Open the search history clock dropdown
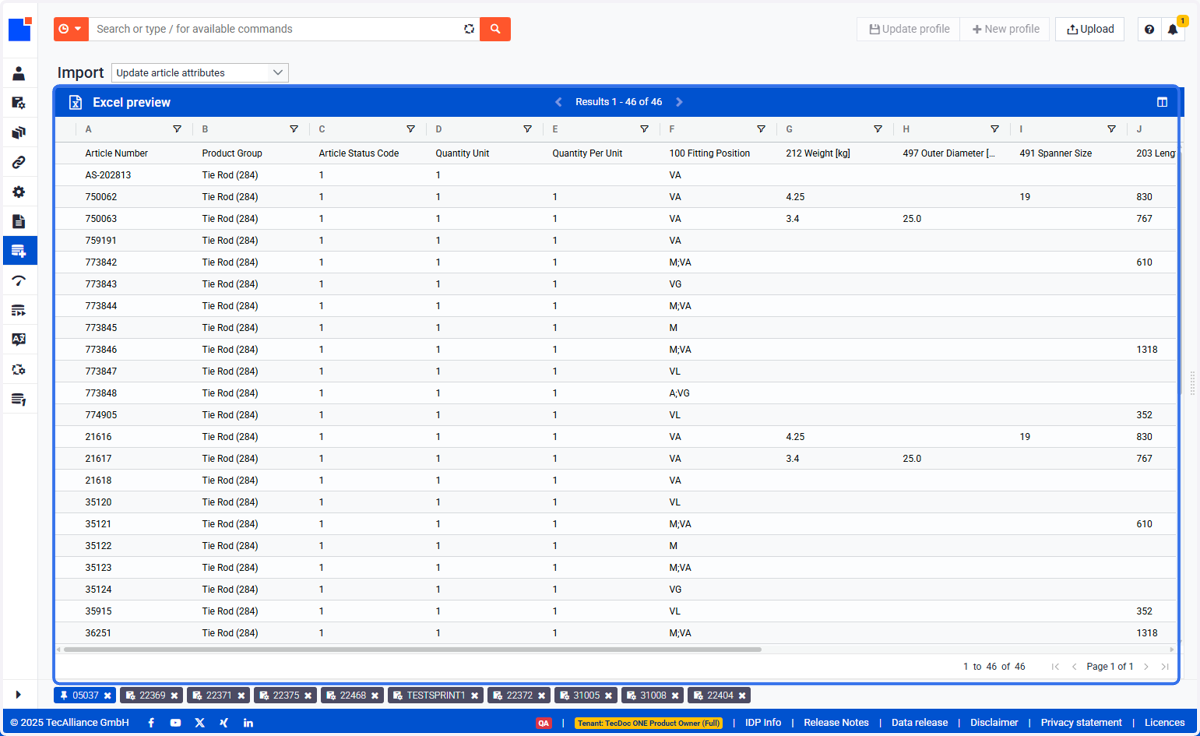Viewport: 1200px width, 736px height. (71, 29)
